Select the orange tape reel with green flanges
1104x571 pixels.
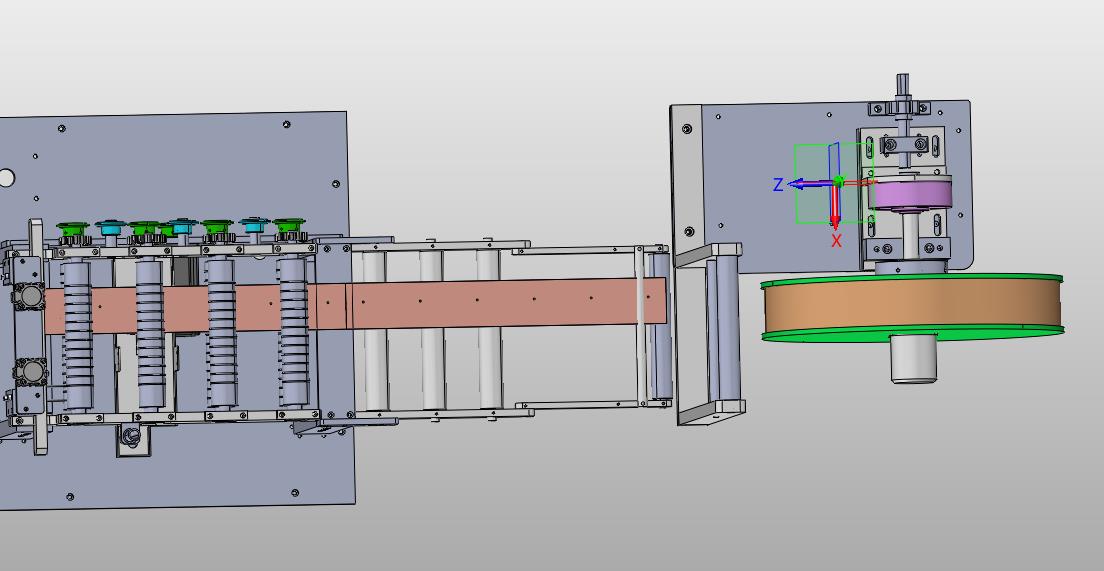click(x=912, y=308)
